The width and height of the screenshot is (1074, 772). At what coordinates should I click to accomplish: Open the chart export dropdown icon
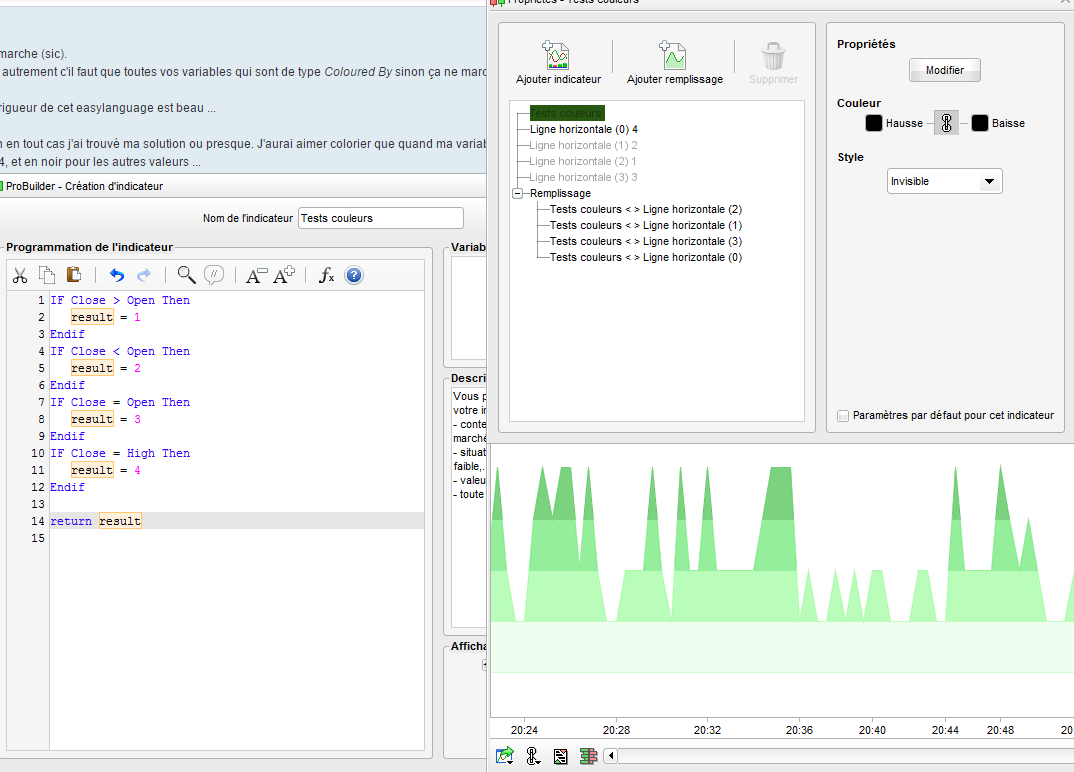[505, 756]
